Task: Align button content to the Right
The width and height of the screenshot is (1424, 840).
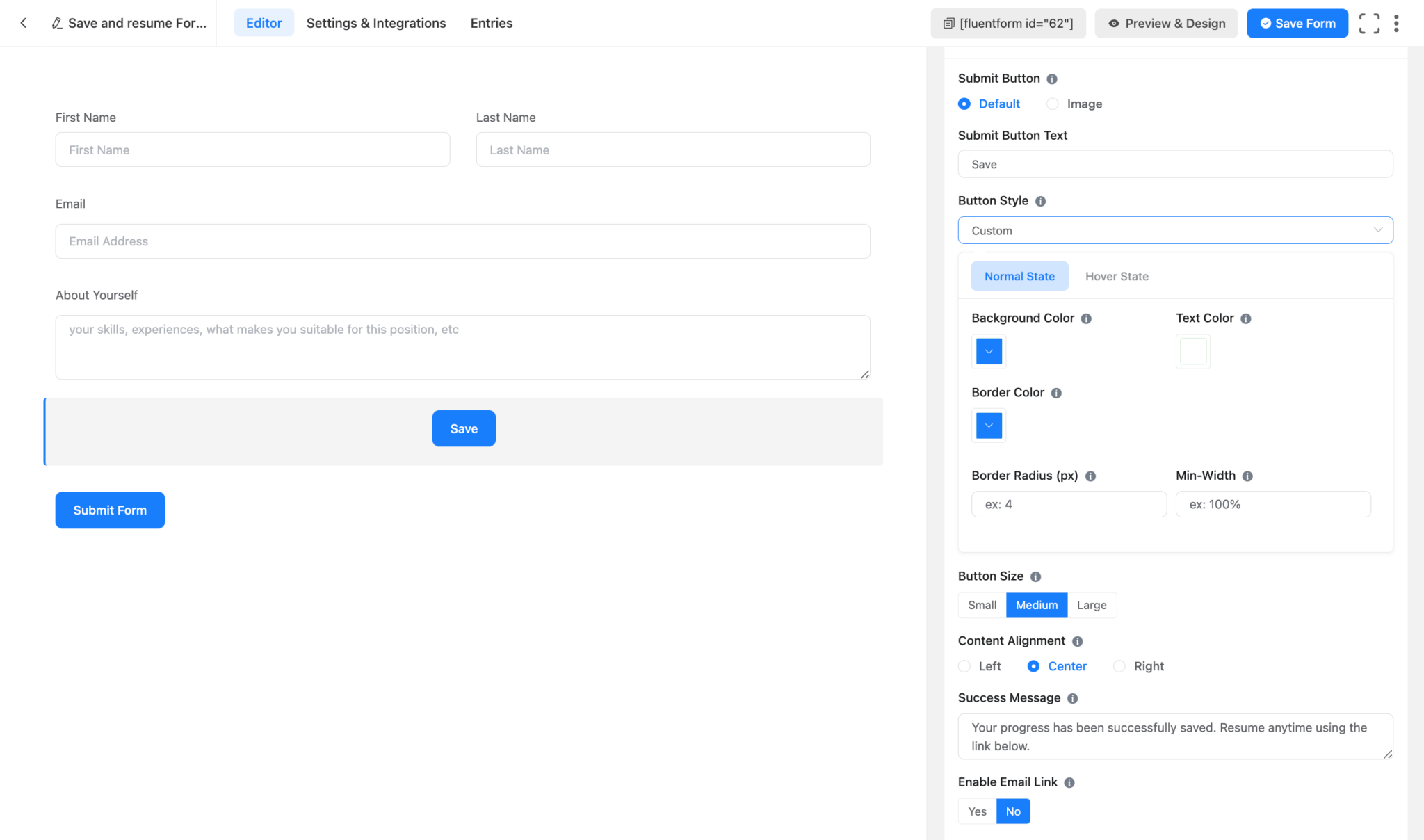Action: [1119, 666]
